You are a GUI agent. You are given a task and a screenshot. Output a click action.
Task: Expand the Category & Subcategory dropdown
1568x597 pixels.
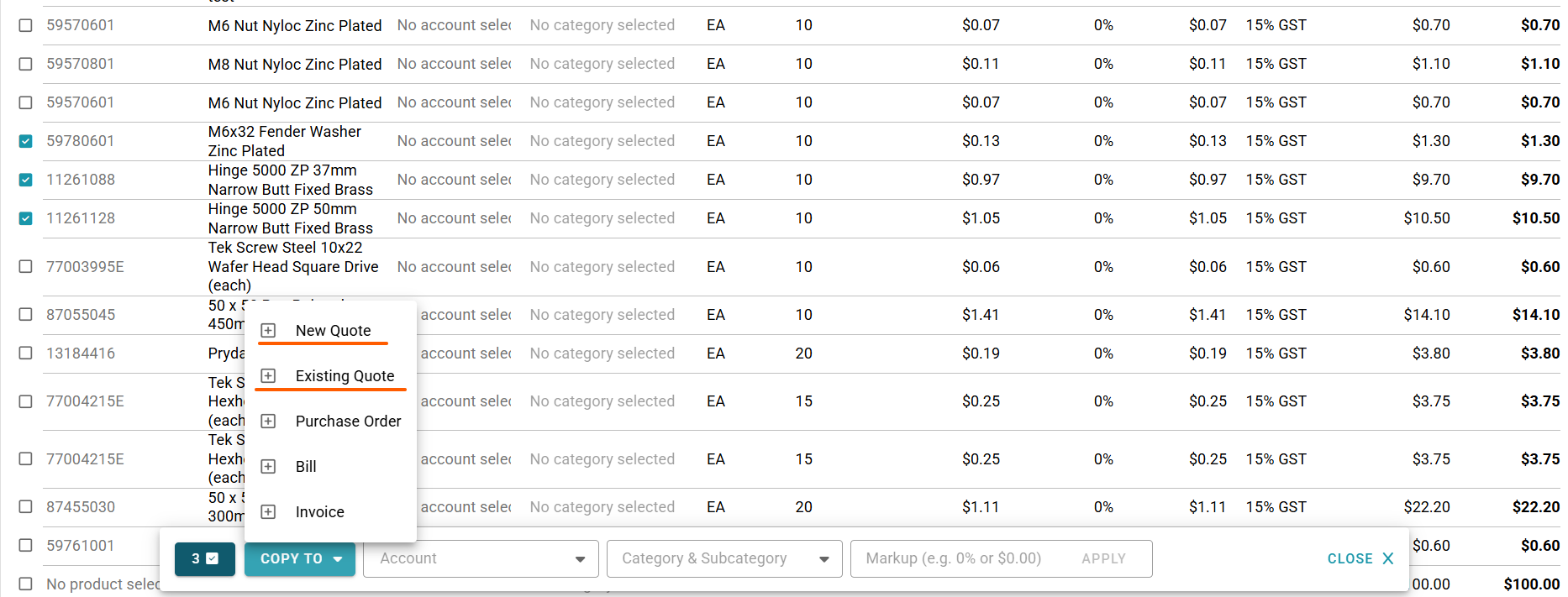[x=724, y=559]
